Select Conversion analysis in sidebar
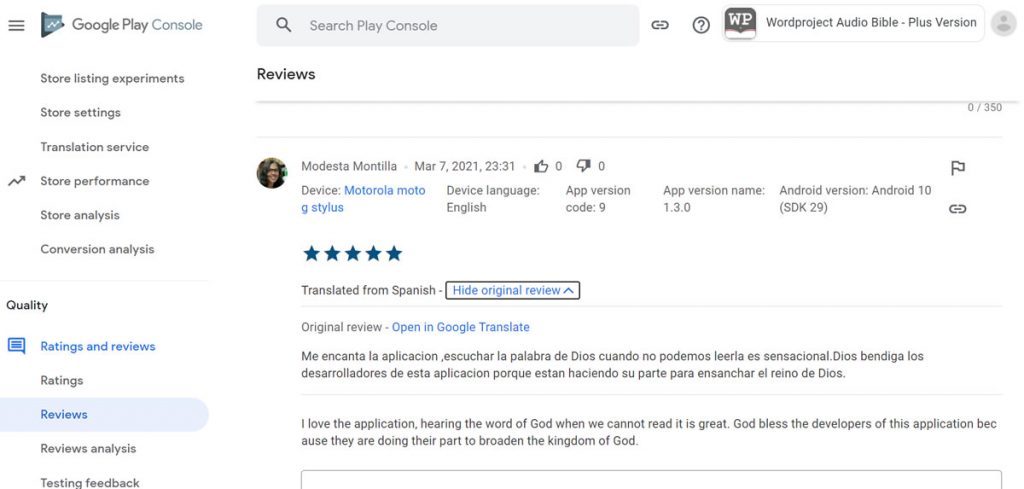 click(97, 249)
